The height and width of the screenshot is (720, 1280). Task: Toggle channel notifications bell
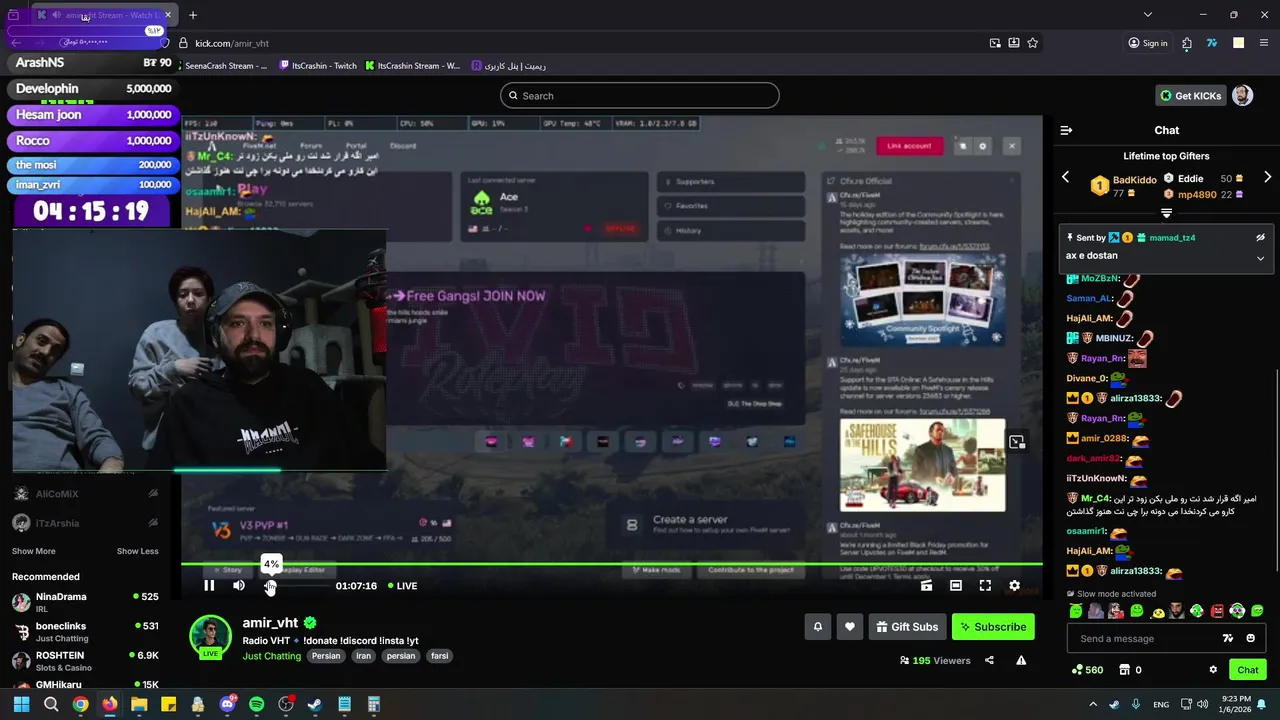(x=817, y=627)
